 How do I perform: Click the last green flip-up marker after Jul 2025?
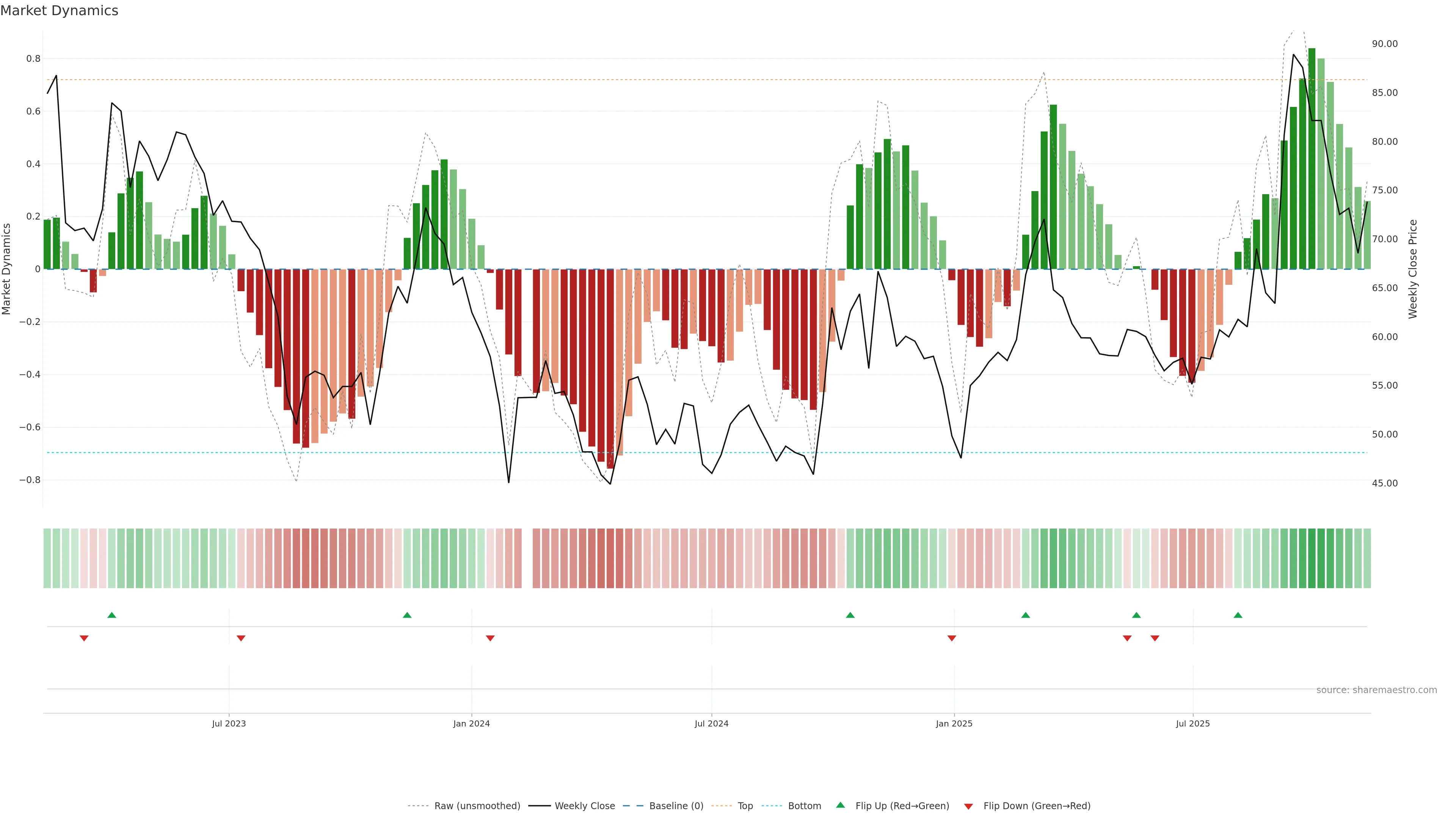click(1238, 615)
